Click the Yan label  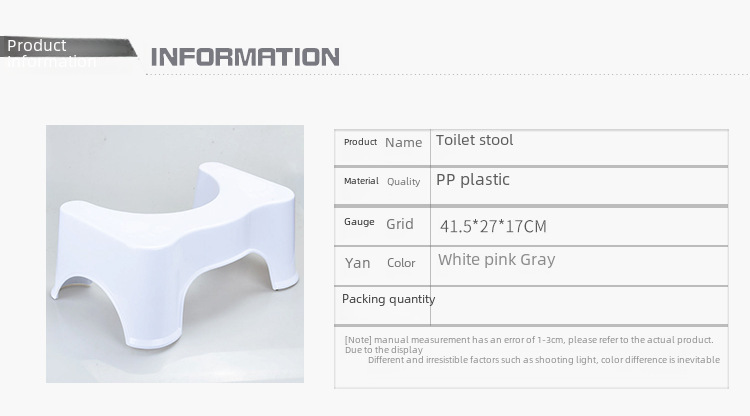point(358,263)
